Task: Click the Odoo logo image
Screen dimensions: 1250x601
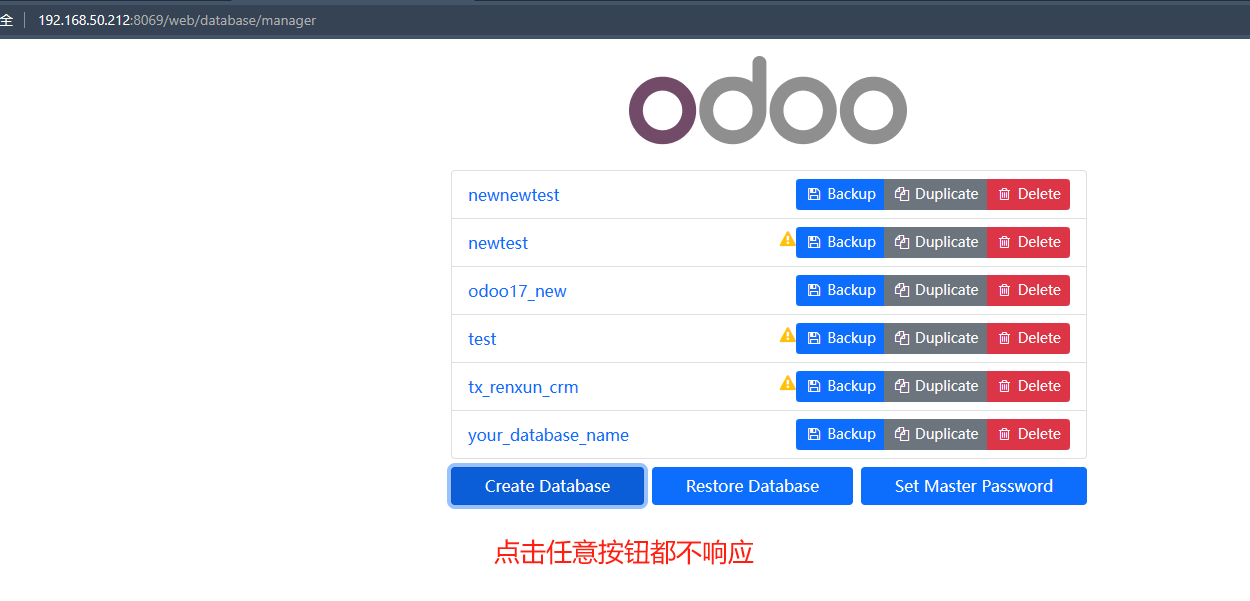Action: [768, 100]
